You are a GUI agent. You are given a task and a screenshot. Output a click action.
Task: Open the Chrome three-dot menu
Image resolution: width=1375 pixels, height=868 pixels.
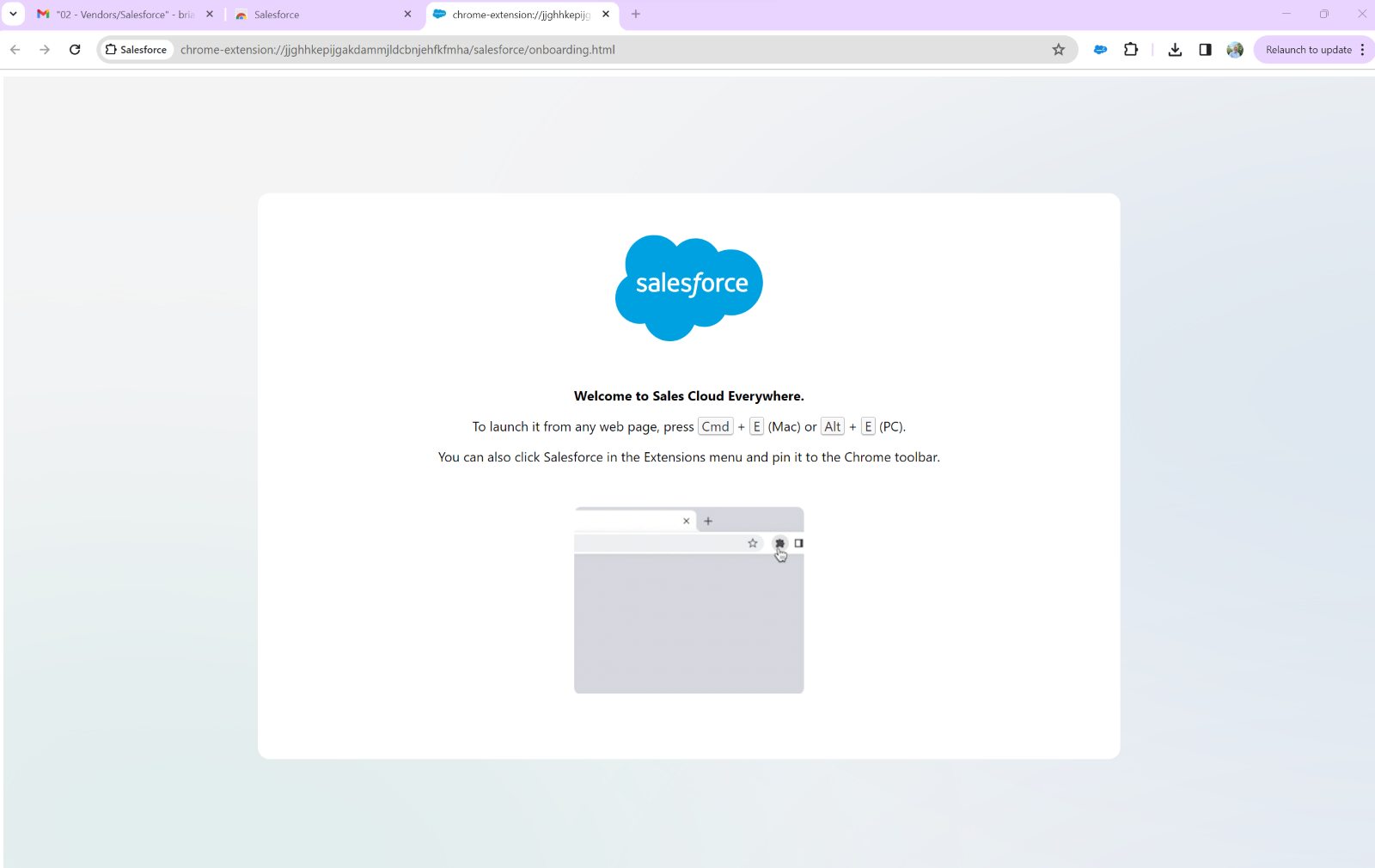[x=1363, y=50]
